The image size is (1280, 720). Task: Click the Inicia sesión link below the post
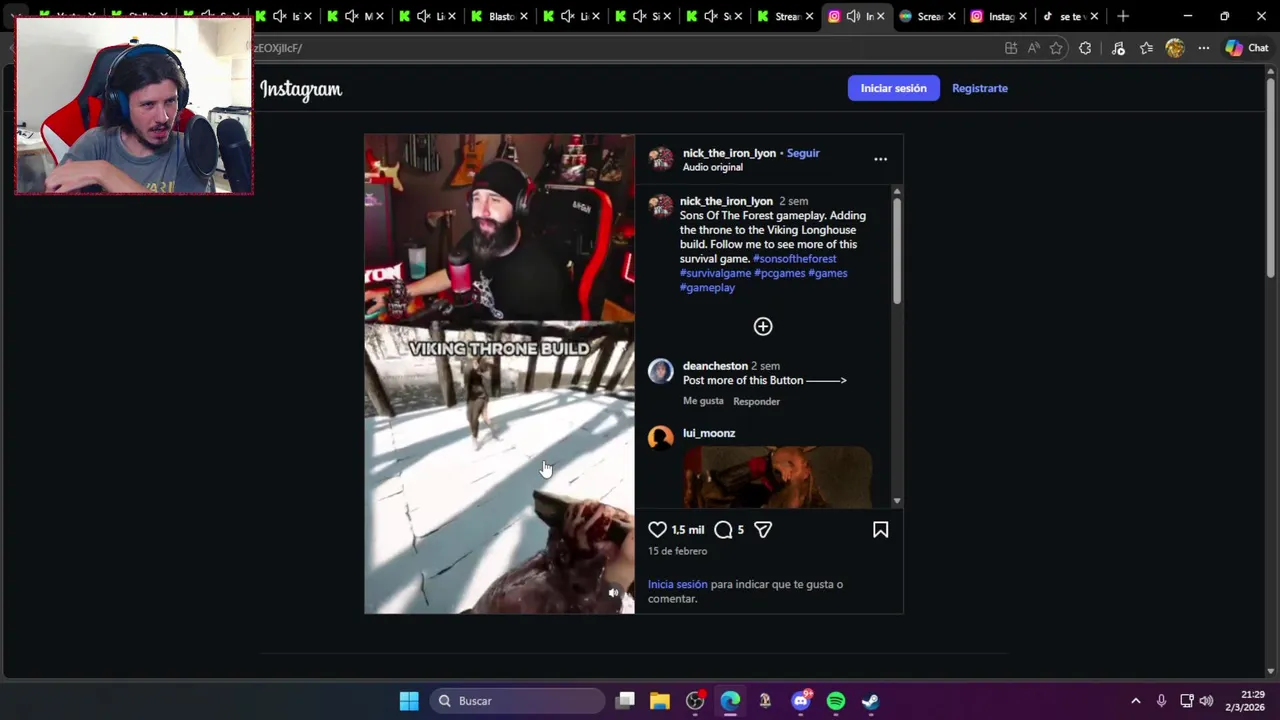coord(677,584)
